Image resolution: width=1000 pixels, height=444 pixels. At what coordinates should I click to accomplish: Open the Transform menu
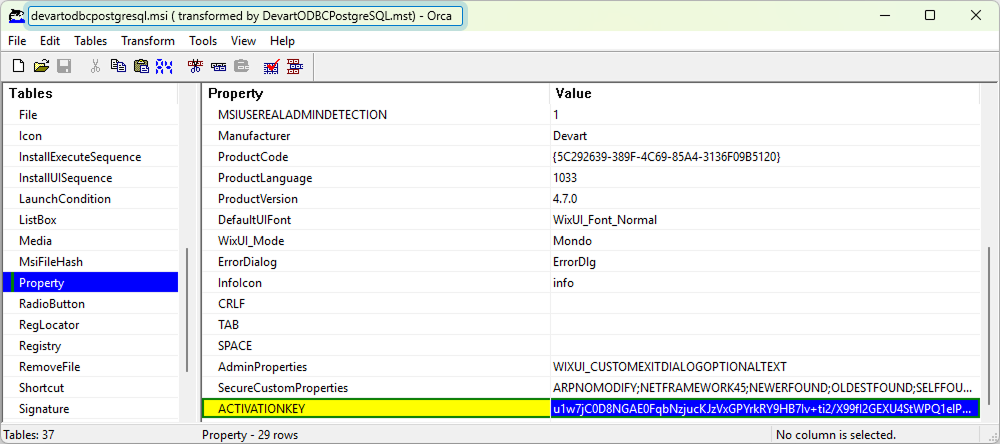click(x=148, y=41)
